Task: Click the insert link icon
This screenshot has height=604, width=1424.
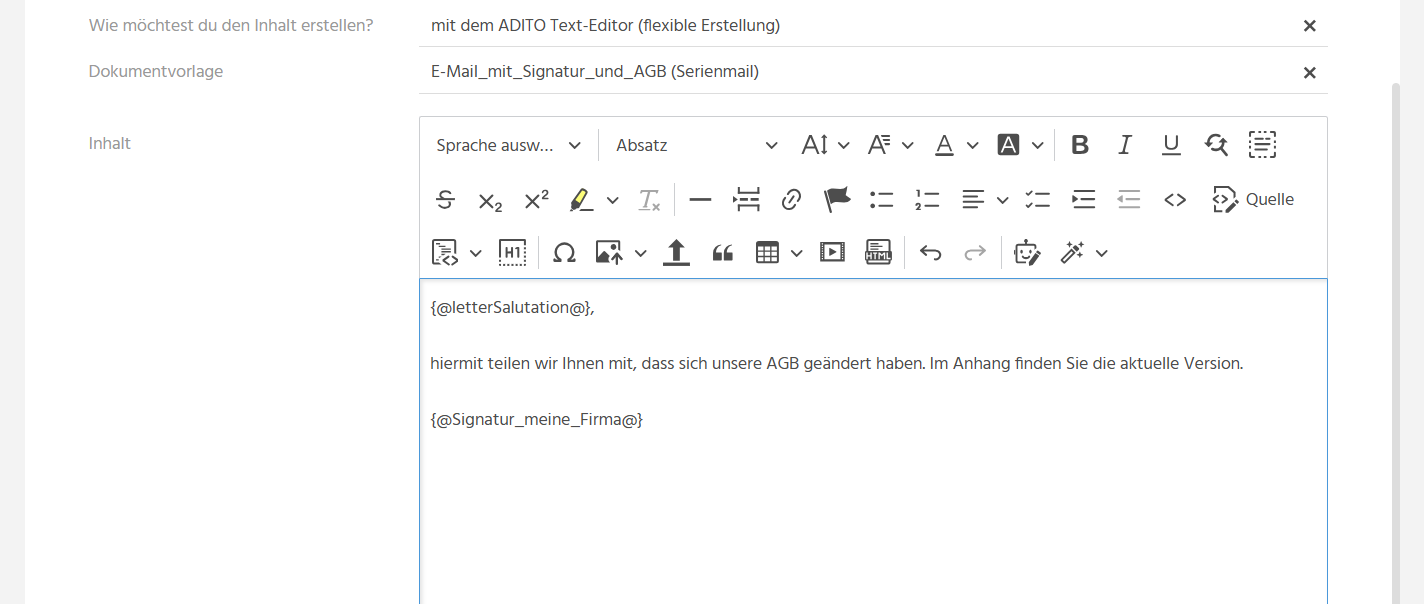Action: [791, 199]
